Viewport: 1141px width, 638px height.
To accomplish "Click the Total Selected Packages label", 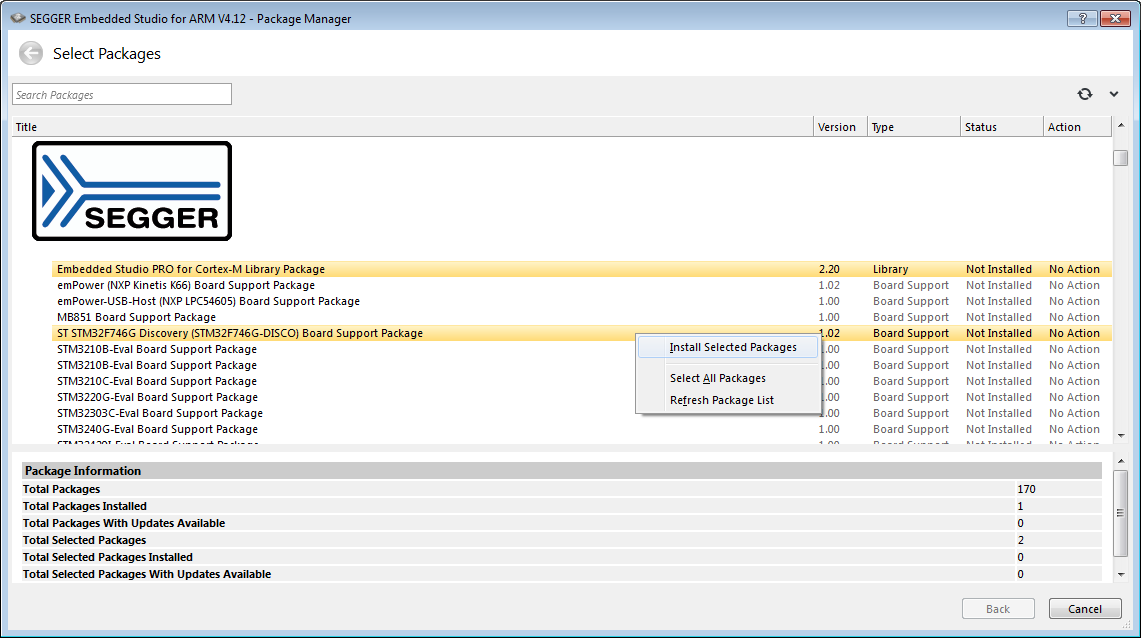I will 84,540.
